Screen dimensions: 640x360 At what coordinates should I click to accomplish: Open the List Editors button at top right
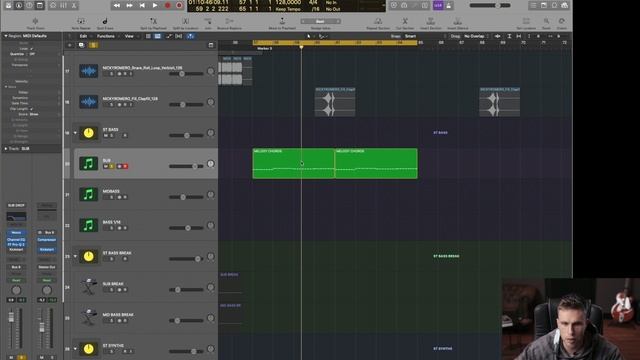(533, 5)
